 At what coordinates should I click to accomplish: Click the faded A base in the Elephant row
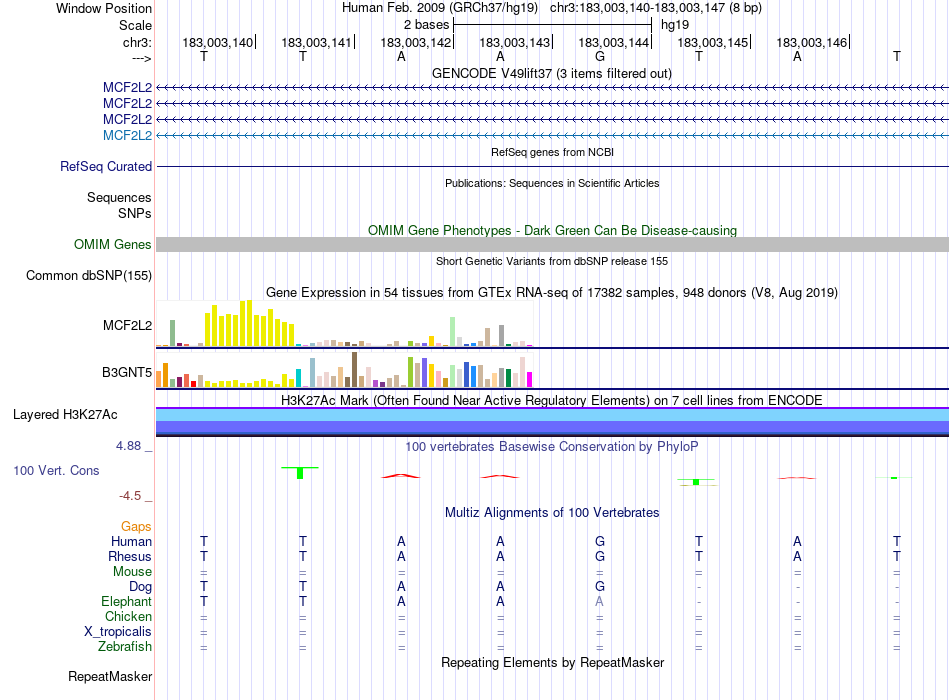point(599,601)
